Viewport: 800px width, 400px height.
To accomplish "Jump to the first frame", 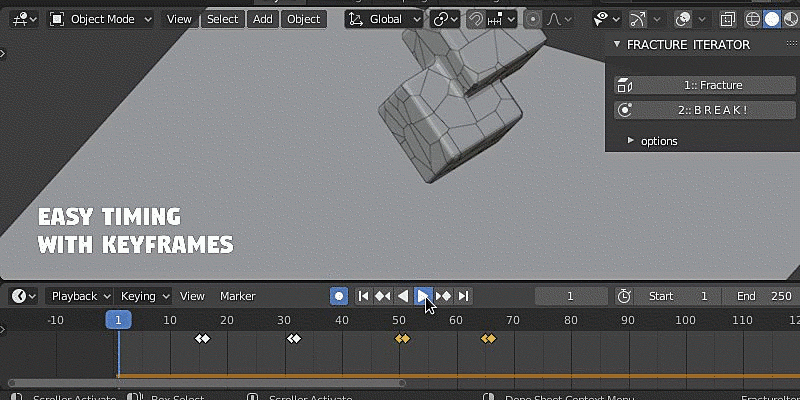I will (x=363, y=296).
